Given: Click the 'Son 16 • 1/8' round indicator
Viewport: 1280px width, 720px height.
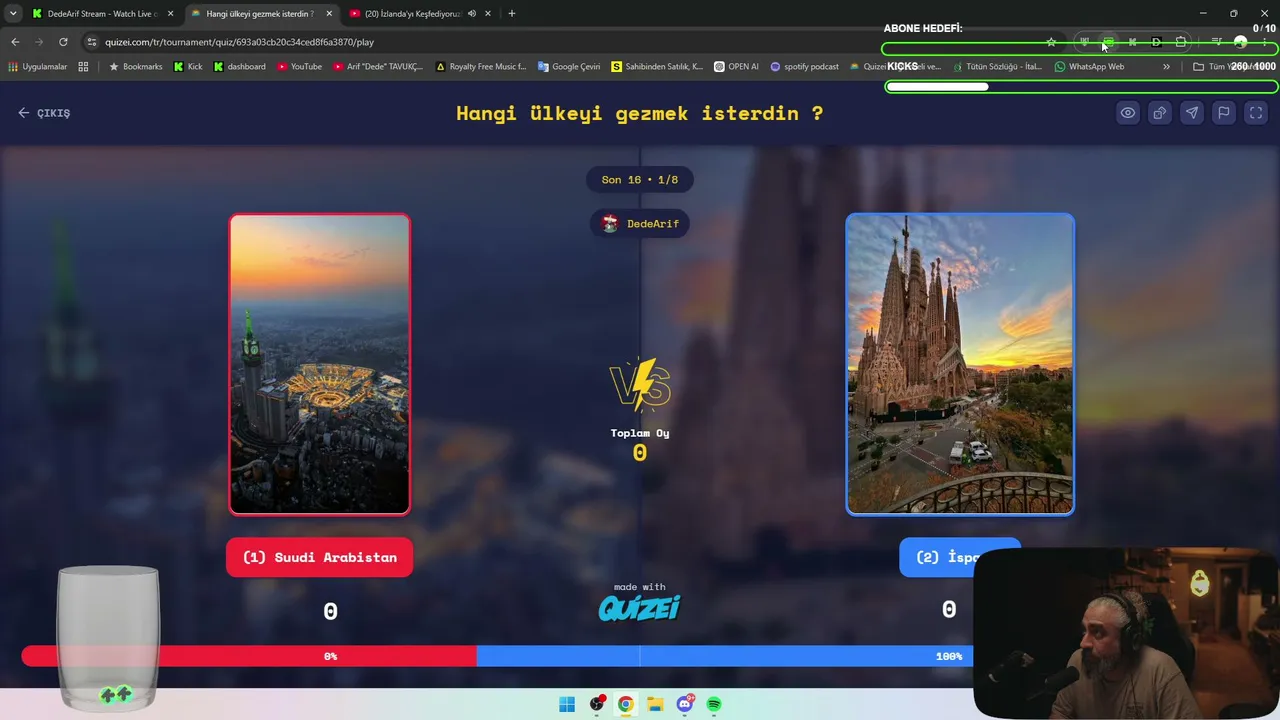Looking at the screenshot, I should click(640, 180).
